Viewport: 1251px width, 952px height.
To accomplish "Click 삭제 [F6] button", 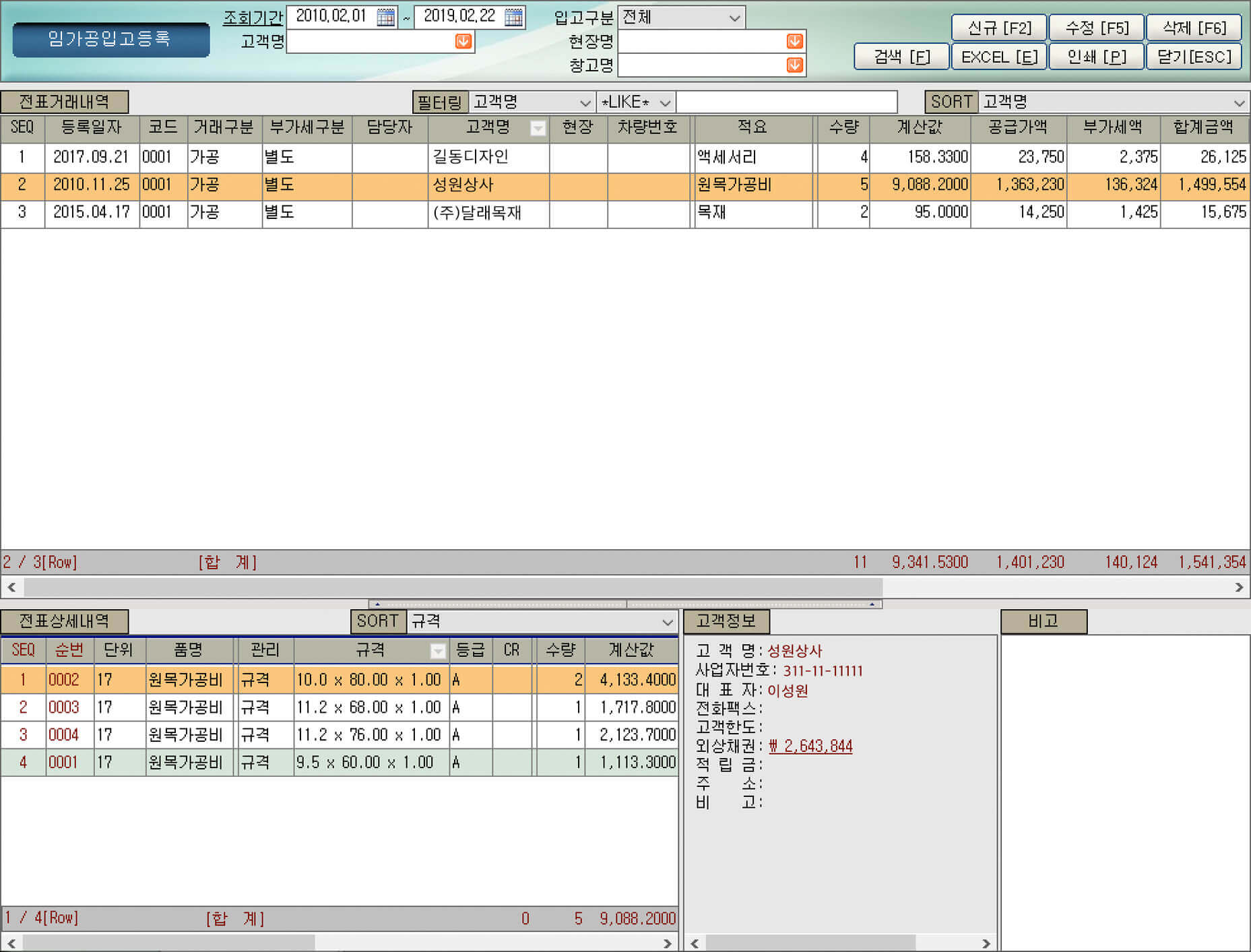I will (1194, 28).
